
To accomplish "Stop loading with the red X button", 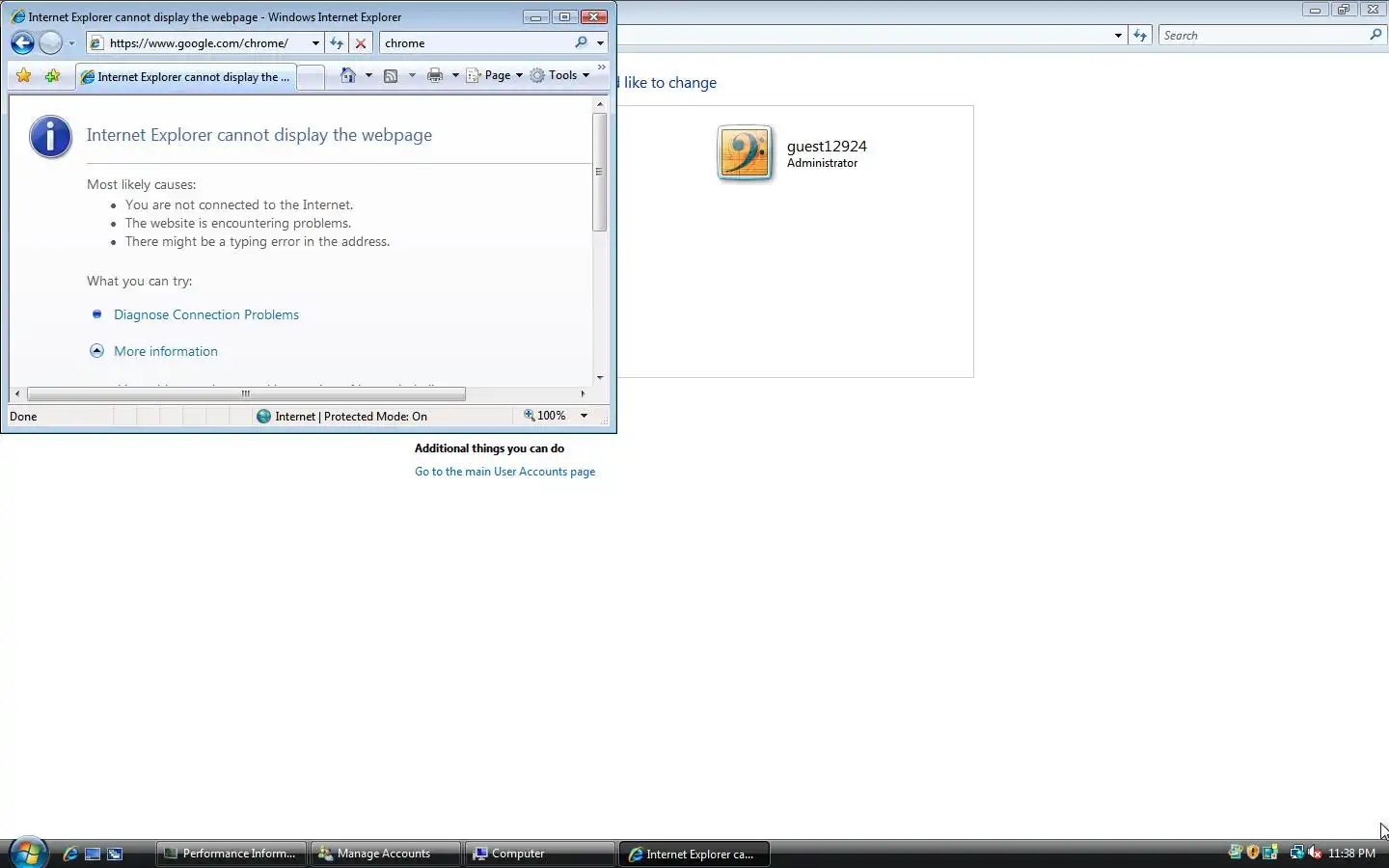I will coord(361,43).
